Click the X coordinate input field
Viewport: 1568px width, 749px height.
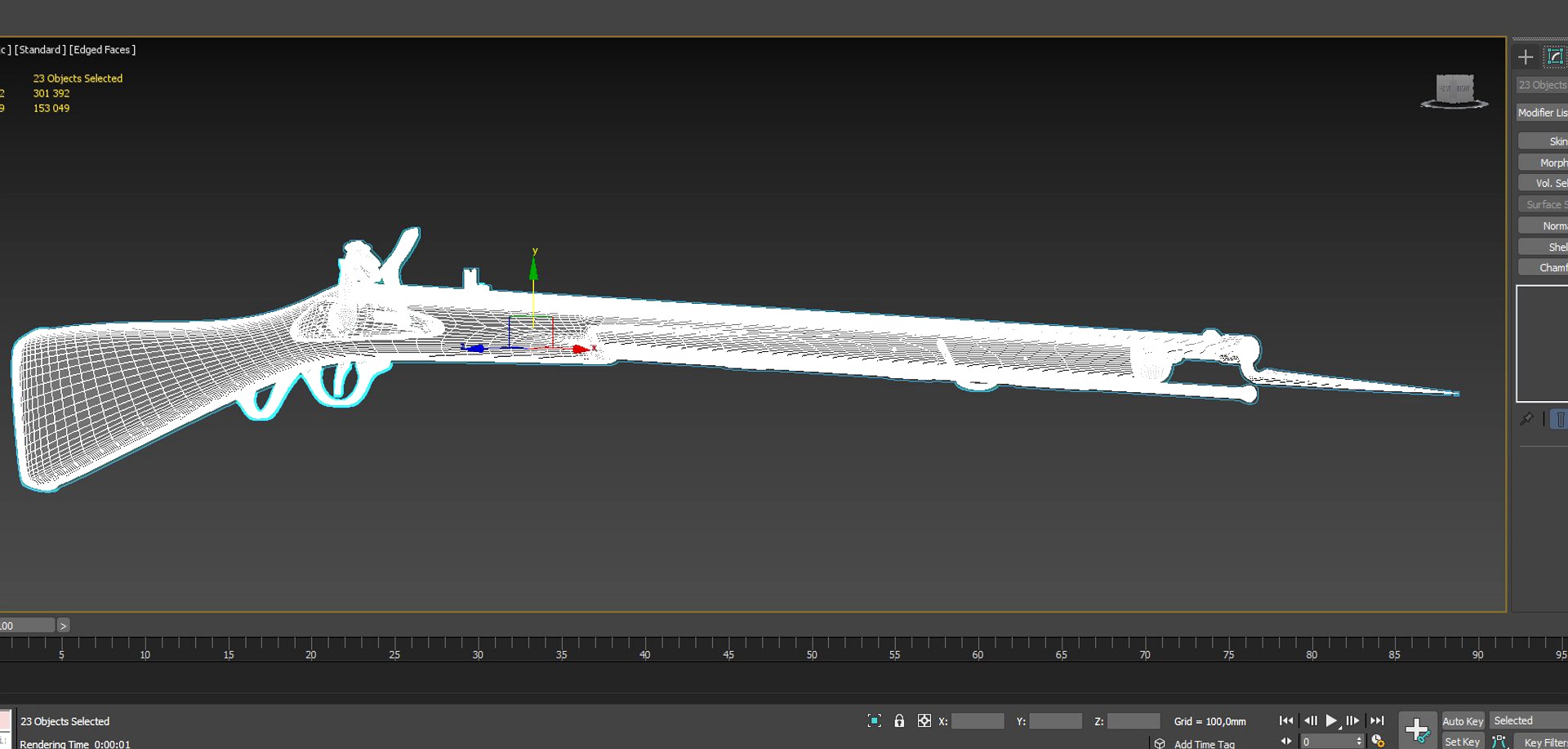point(978,721)
